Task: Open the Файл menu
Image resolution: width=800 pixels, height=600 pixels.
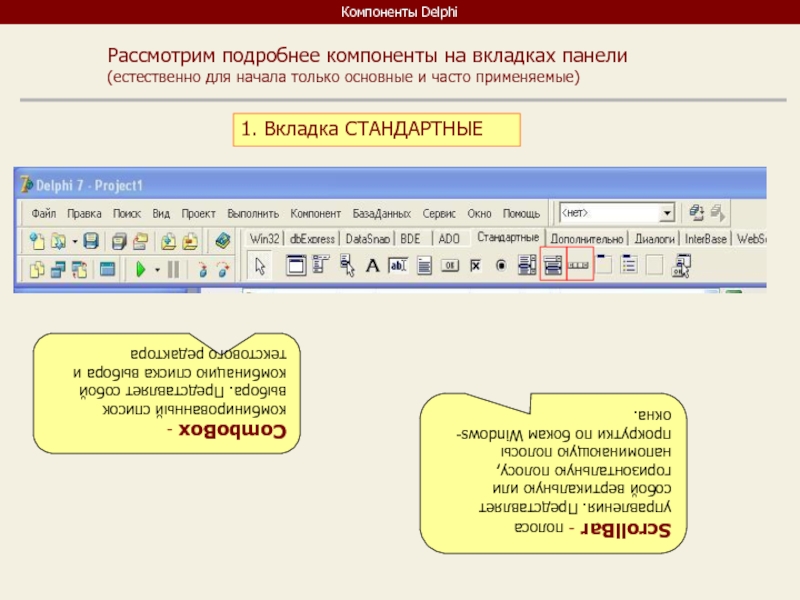Action: point(44,213)
